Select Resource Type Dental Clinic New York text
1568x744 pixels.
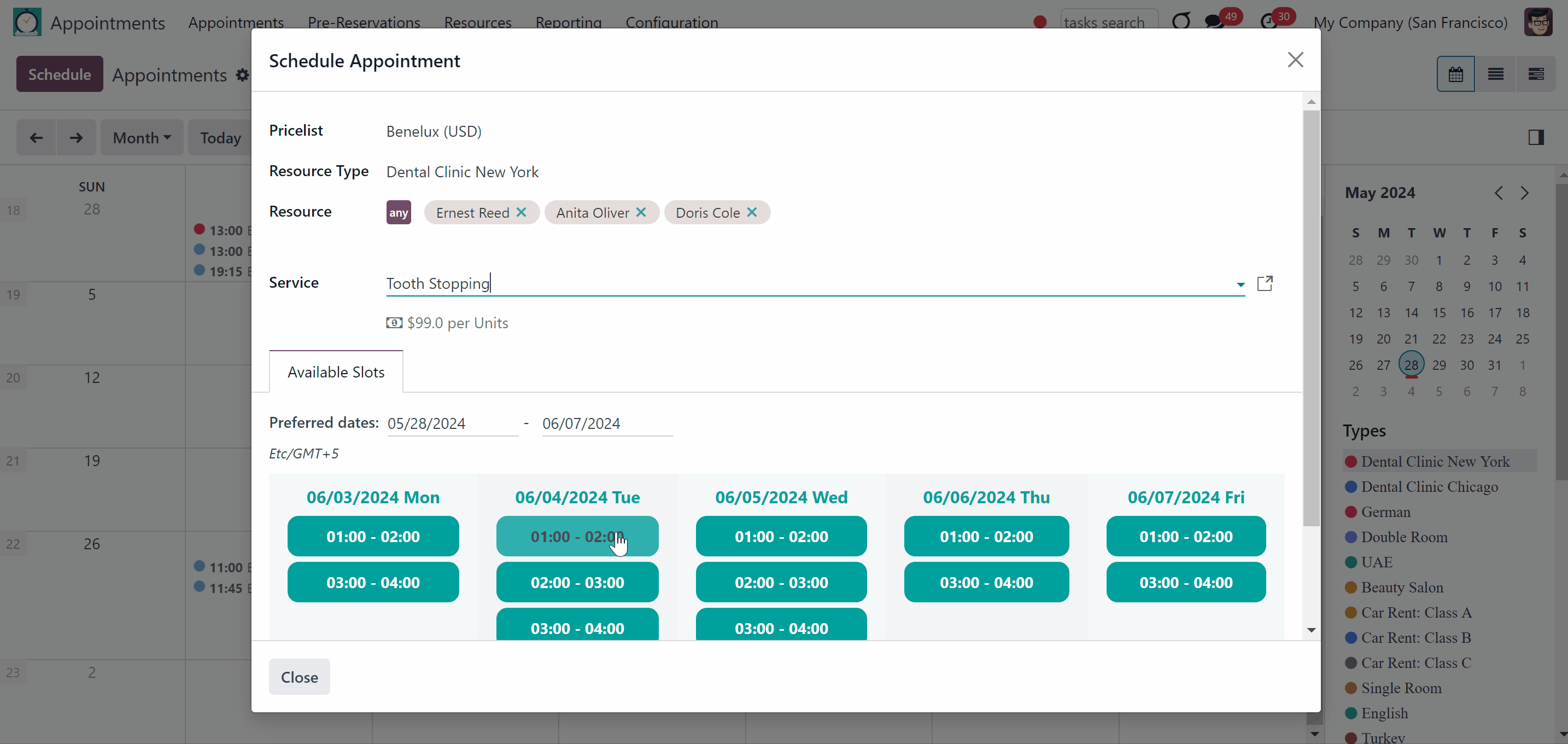[x=463, y=172]
